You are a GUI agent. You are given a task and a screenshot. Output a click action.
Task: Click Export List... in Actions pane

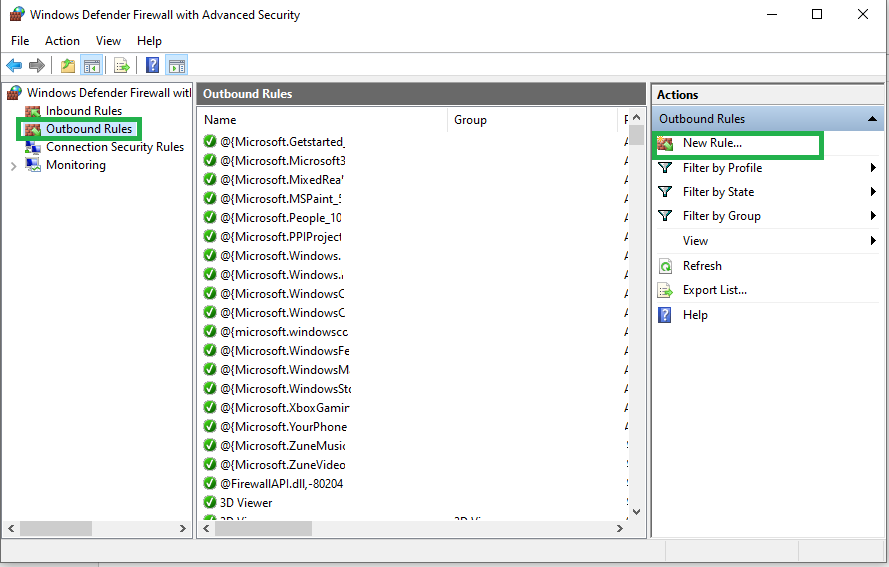pyautogui.click(x=715, y=290)
